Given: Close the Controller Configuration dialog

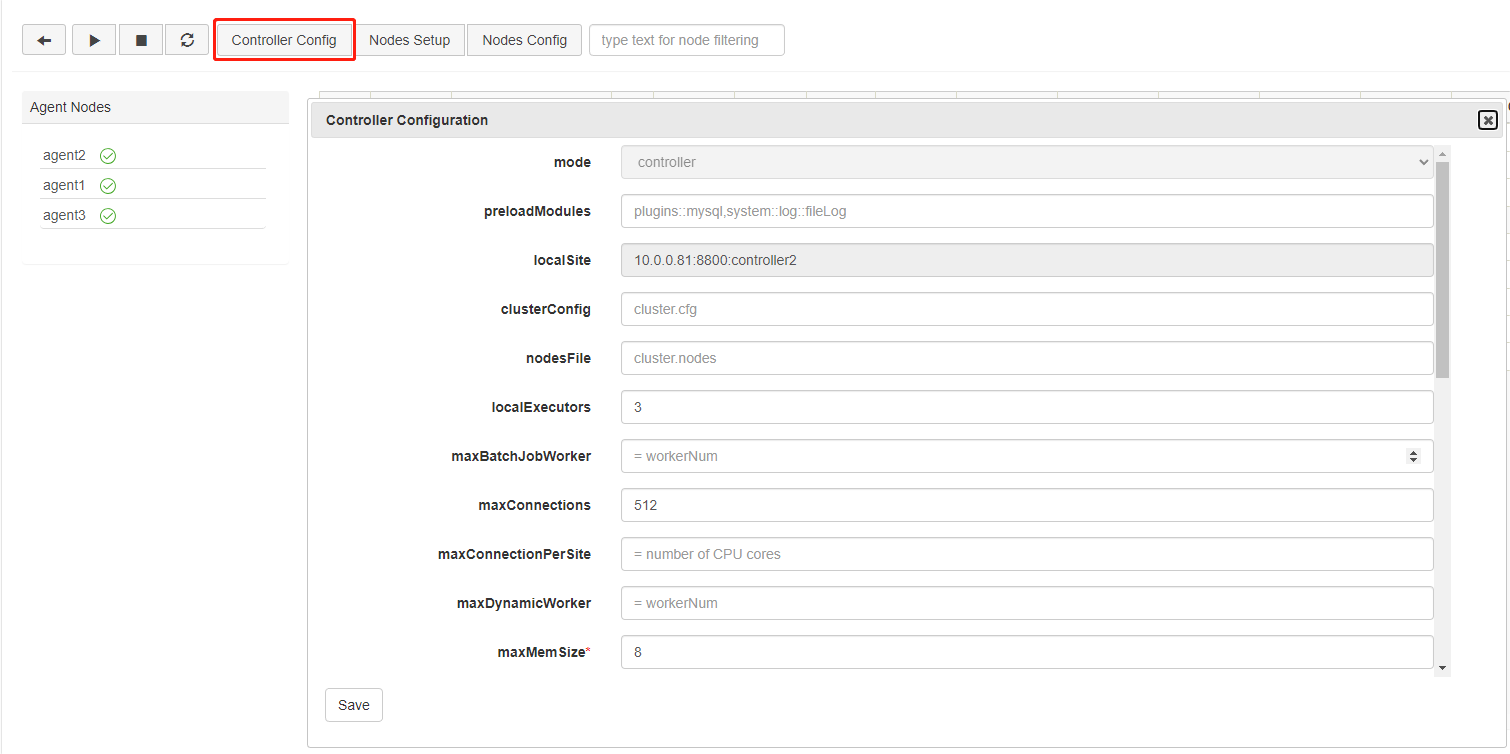Looking at the screenshot, I should tap(1487, 120).
